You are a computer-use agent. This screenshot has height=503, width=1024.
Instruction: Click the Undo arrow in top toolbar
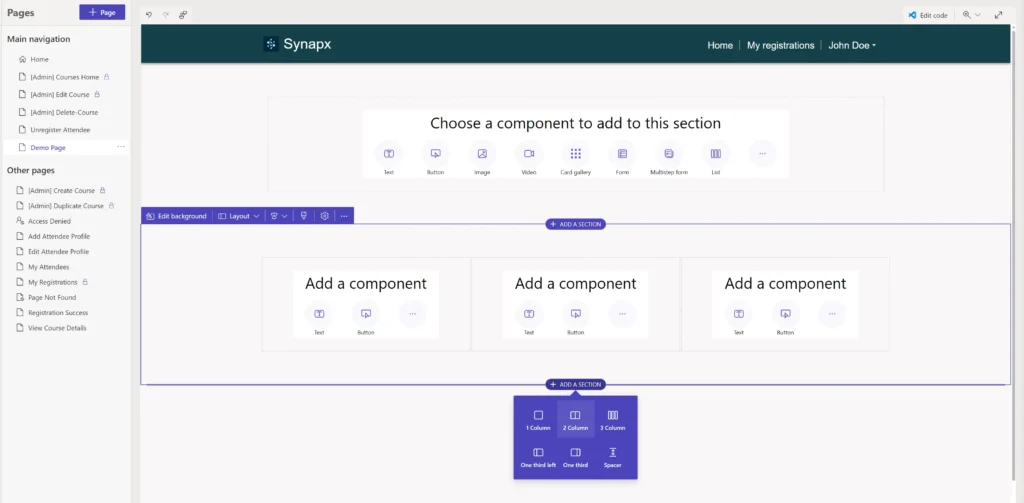point(149,15)
